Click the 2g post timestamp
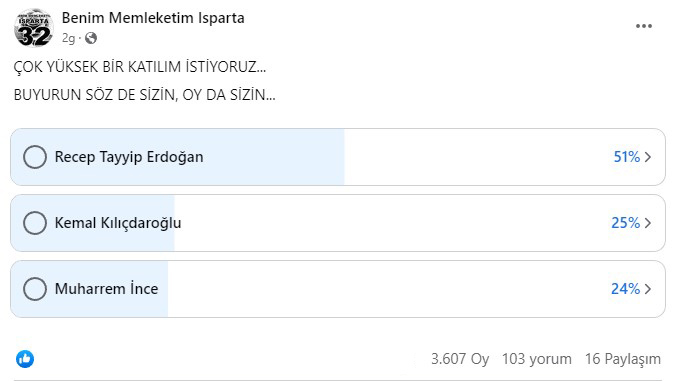 coord(68,38)
